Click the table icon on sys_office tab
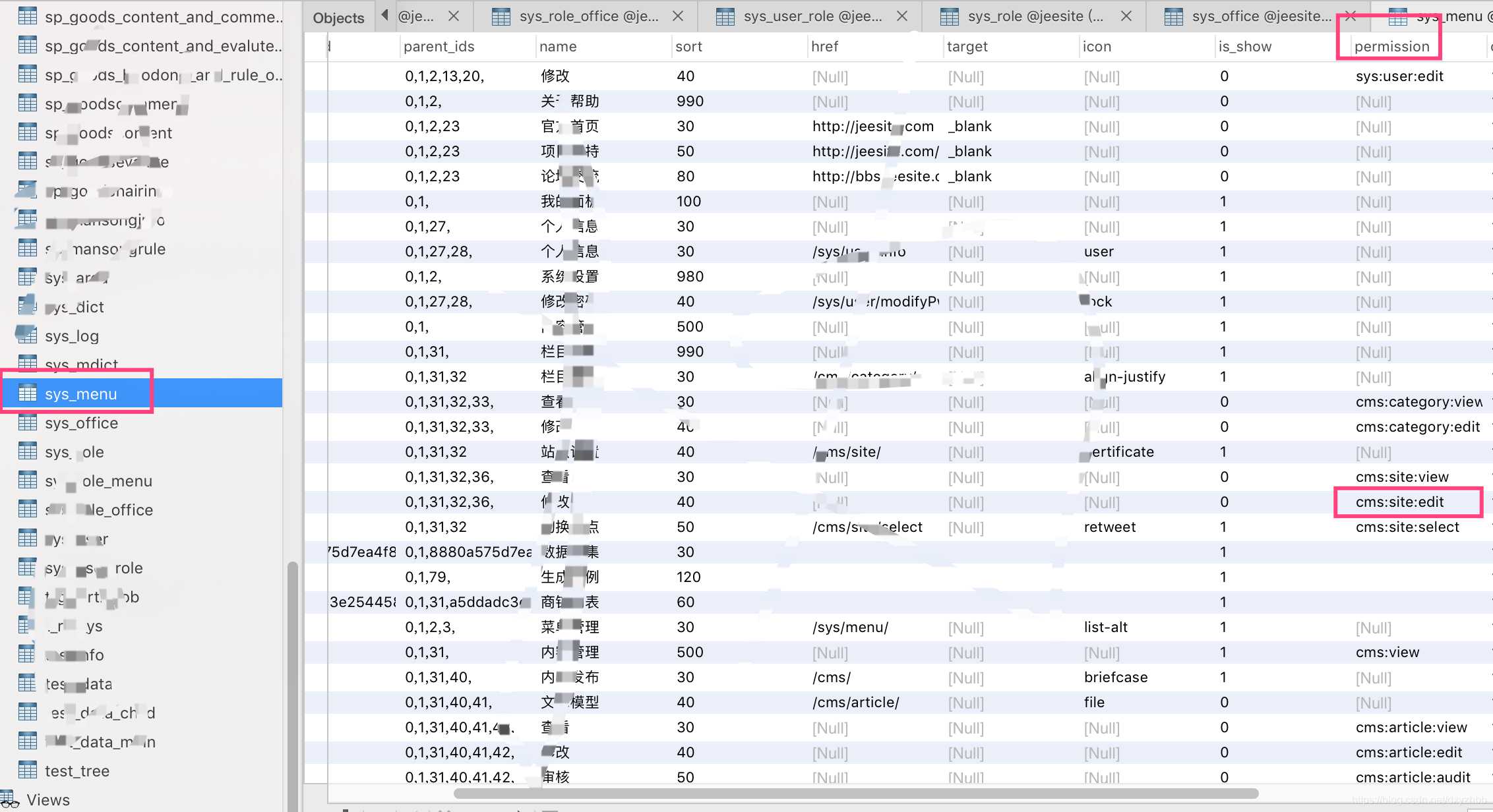1493x812 pixels. [x=1174, y=16]
